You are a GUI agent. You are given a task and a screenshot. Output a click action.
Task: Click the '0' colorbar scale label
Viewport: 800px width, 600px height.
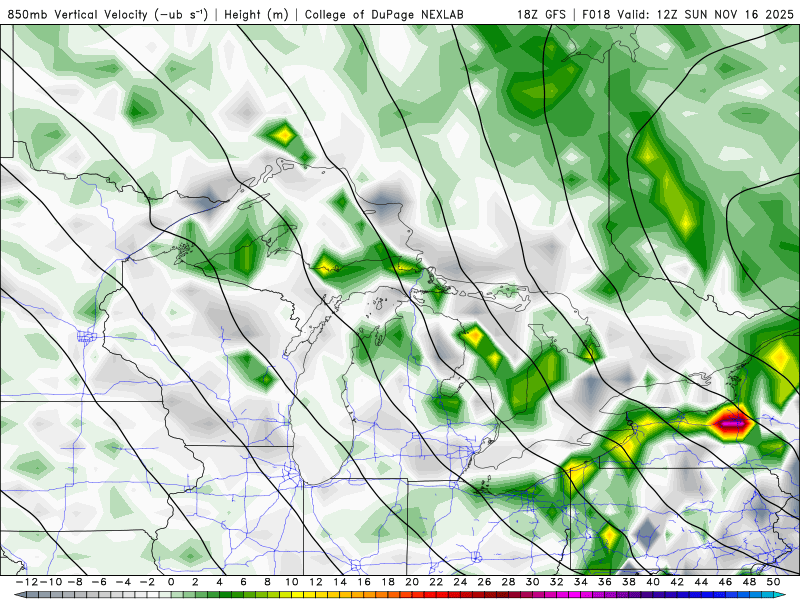coord(171,582)
